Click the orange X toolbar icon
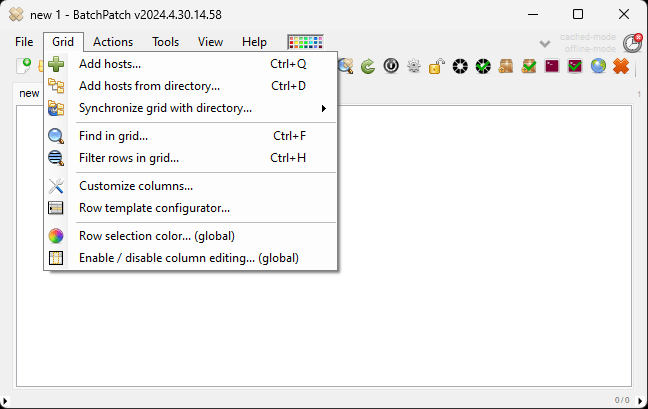The height and width of the screenshot is (409, 648). [x=621, y=66]
